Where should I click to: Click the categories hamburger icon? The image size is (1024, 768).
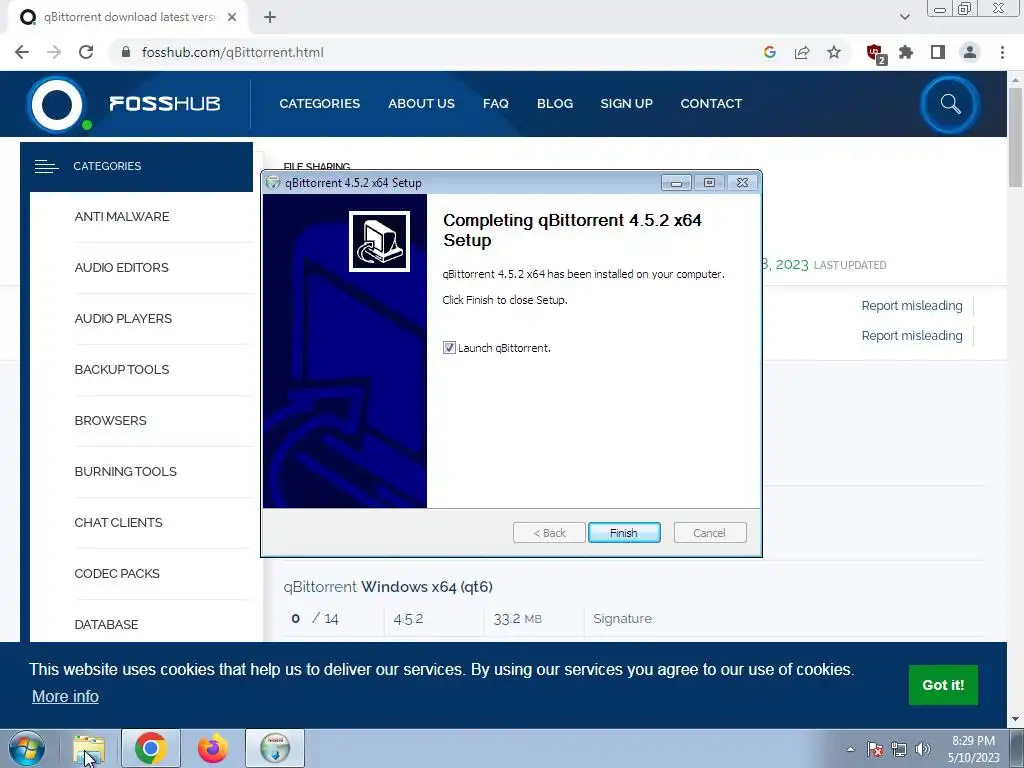tap(46, 167)
